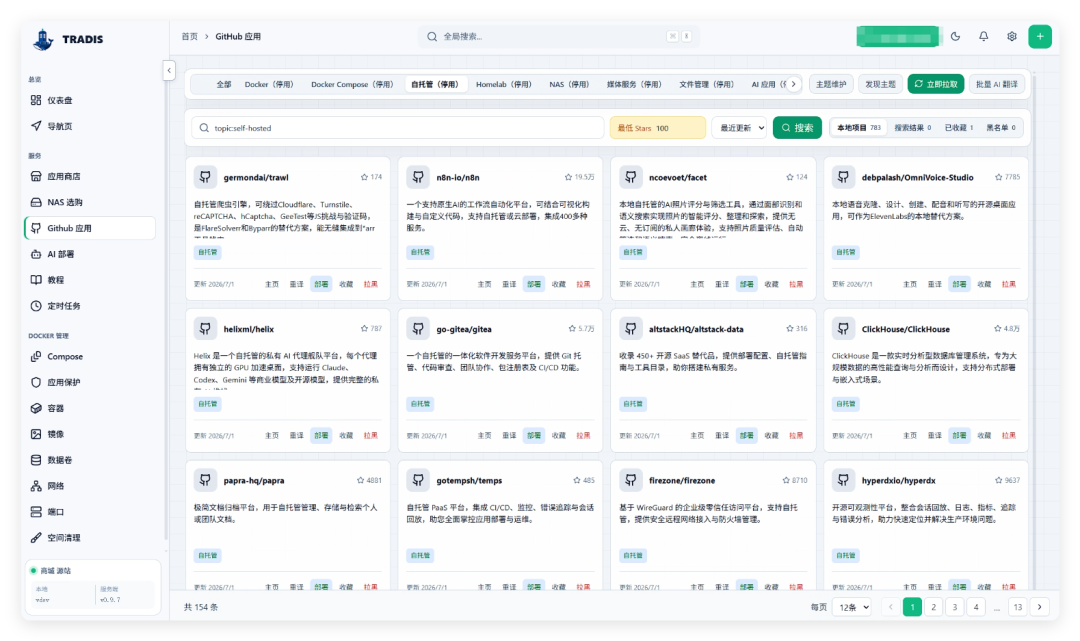Open settings gear icon in header
The image size is (1080, 641).
pyautogui.click(x=1012, y=36)
